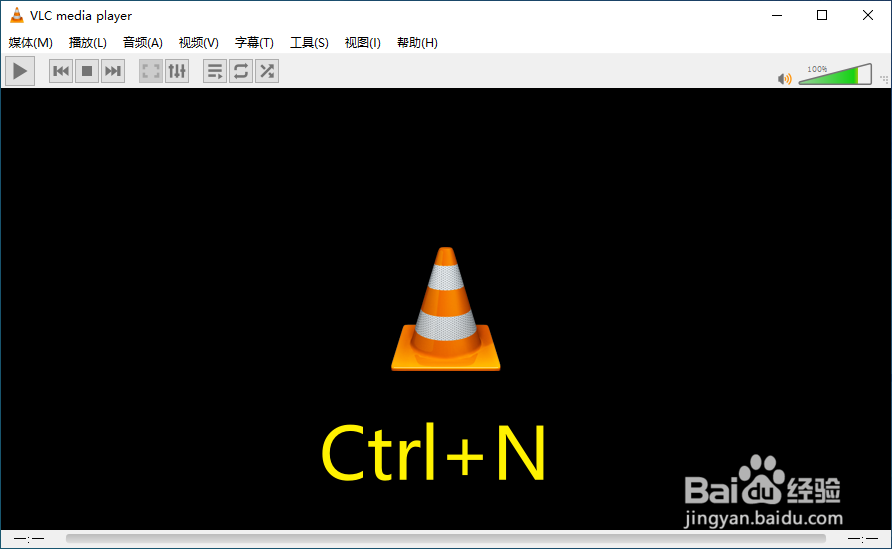Screen dimensions: 892x549
Task: Skip to the next media item
Action: coord(113,71)
